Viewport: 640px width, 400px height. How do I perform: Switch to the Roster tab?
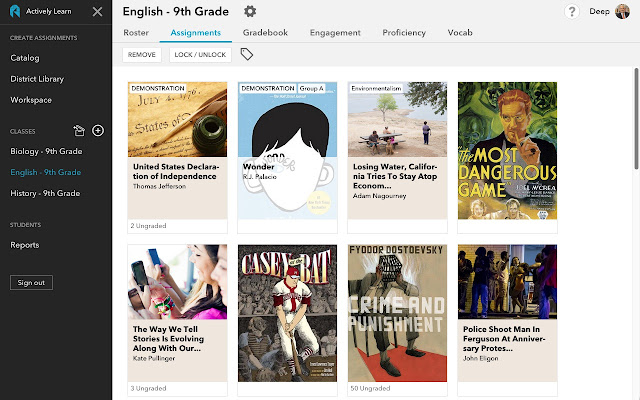(136, 33)
